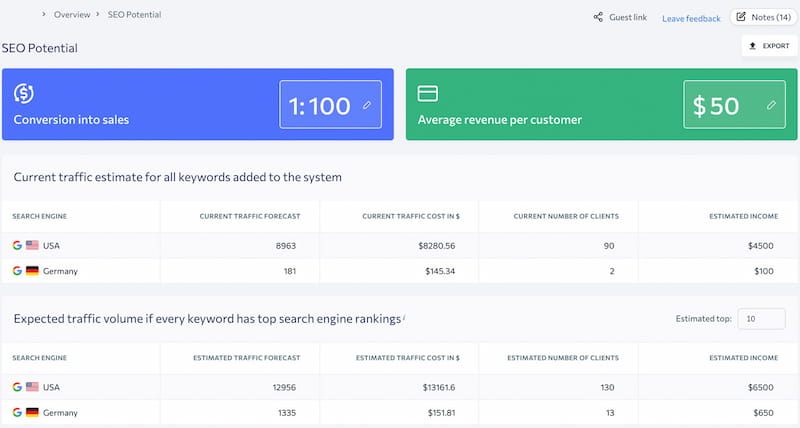Click the EXPORT button
800x428 pixels.
[x=769, y=46]
